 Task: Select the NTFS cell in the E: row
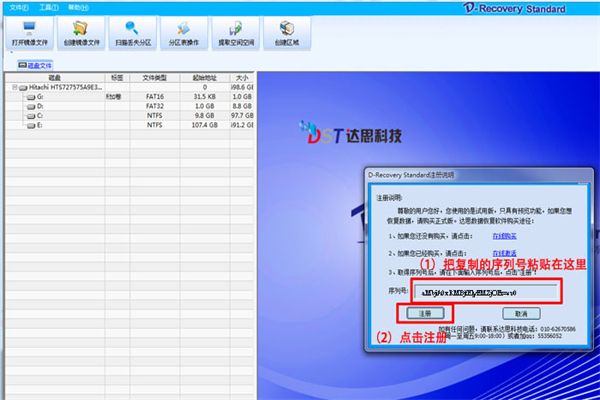click(x=155, y=125)
